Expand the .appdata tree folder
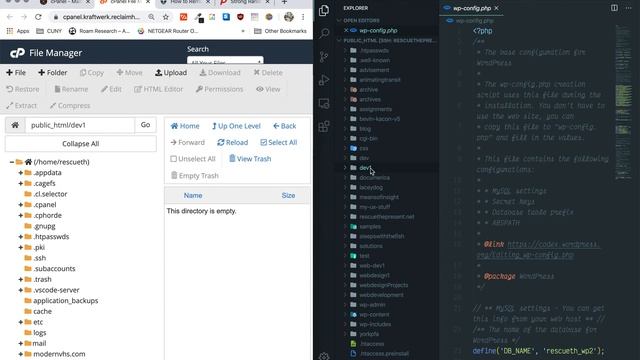Viewport: 640px width, 360px height. (x=20, y=173)
